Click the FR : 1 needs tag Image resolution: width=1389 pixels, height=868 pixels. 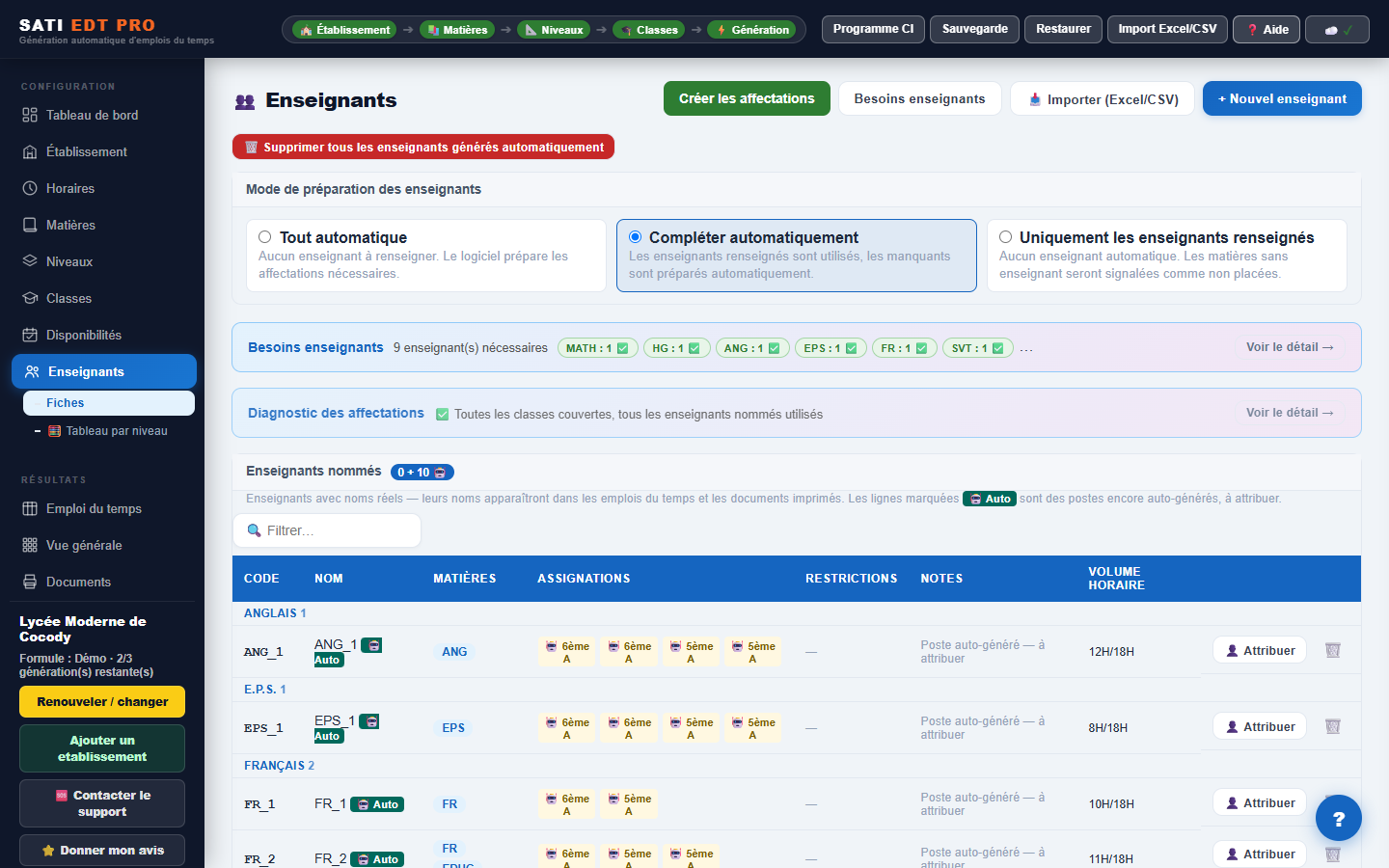click(904, 348)
